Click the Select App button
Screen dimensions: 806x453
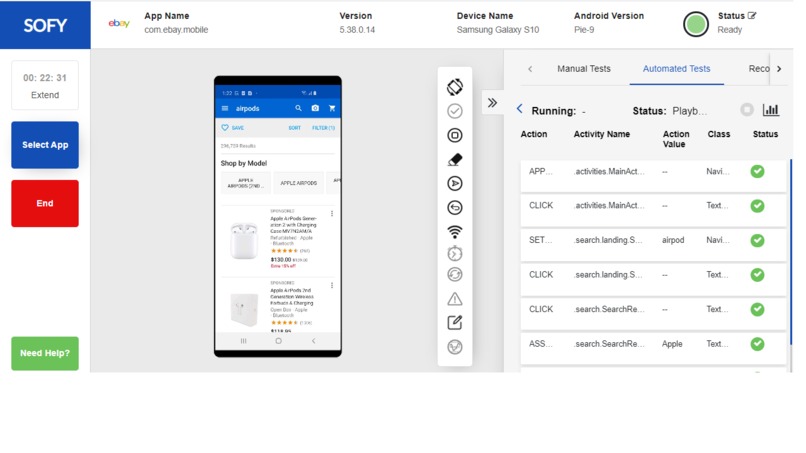(x=45, y=145)
